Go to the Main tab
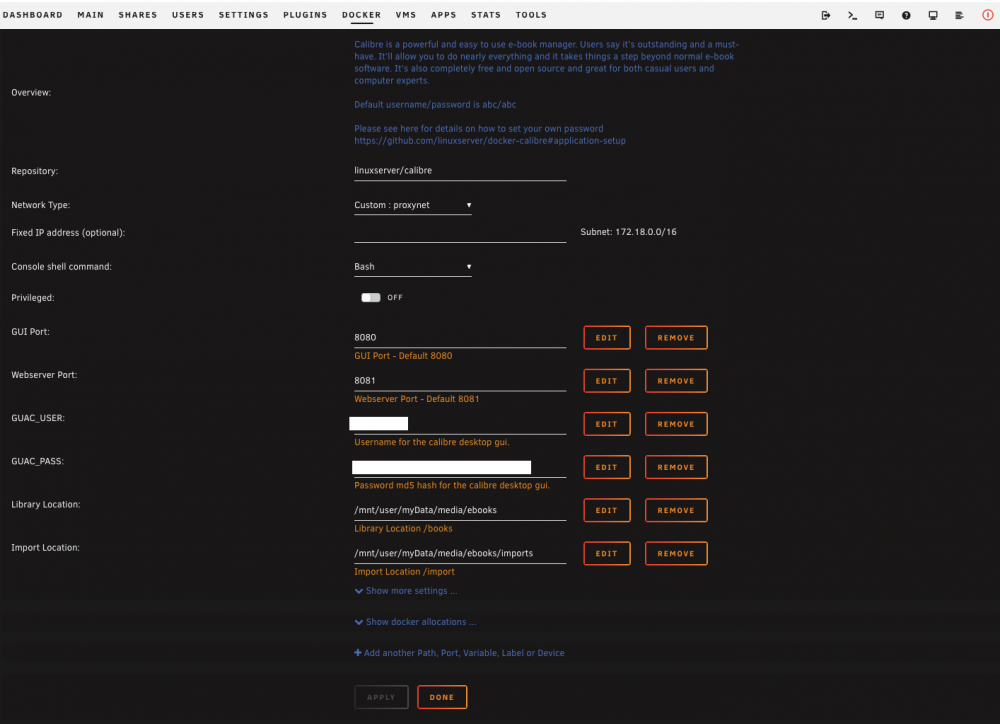 click(x=91, y=15)
